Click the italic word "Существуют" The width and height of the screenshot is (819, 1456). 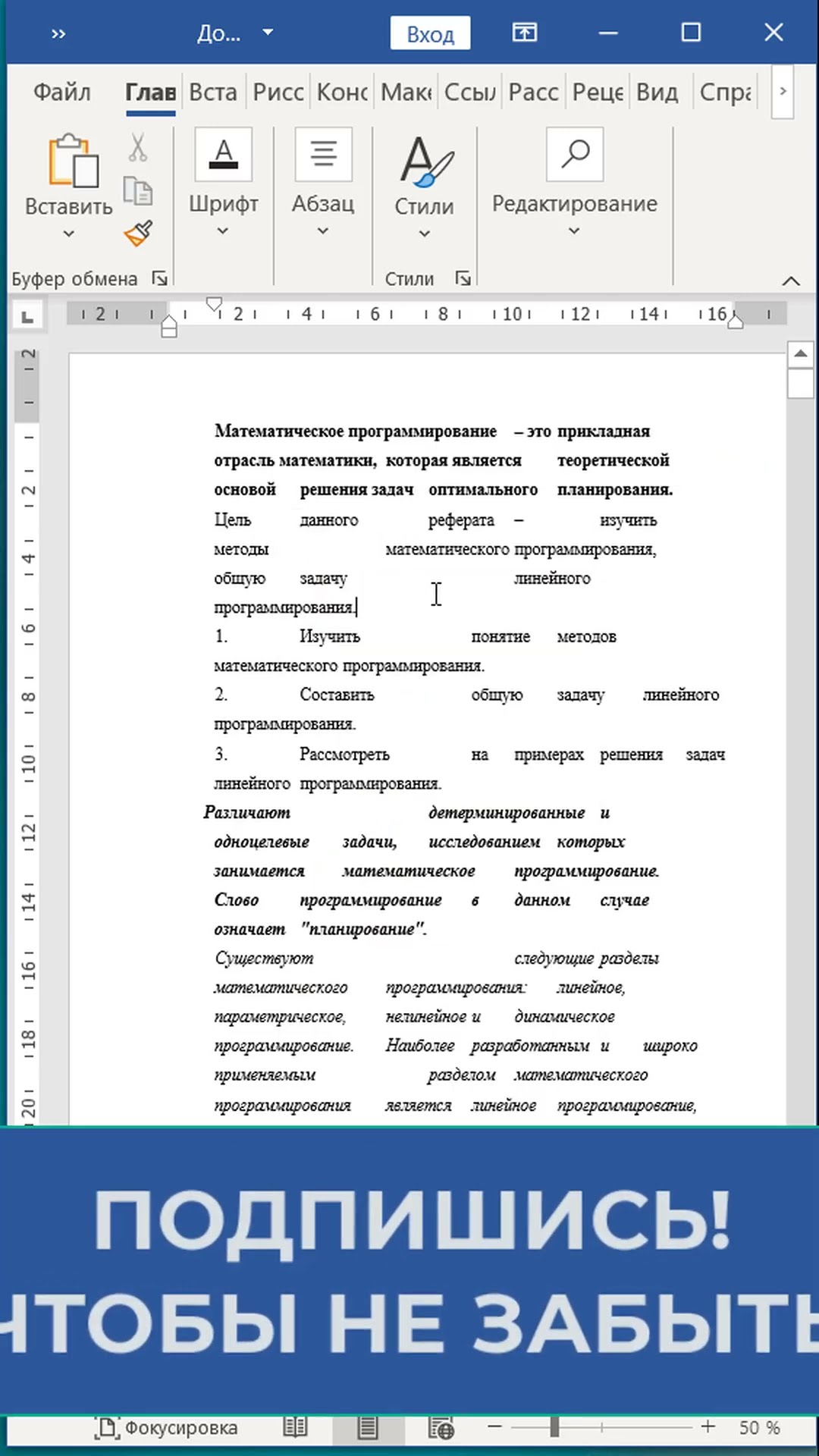(x=264, y=959)
